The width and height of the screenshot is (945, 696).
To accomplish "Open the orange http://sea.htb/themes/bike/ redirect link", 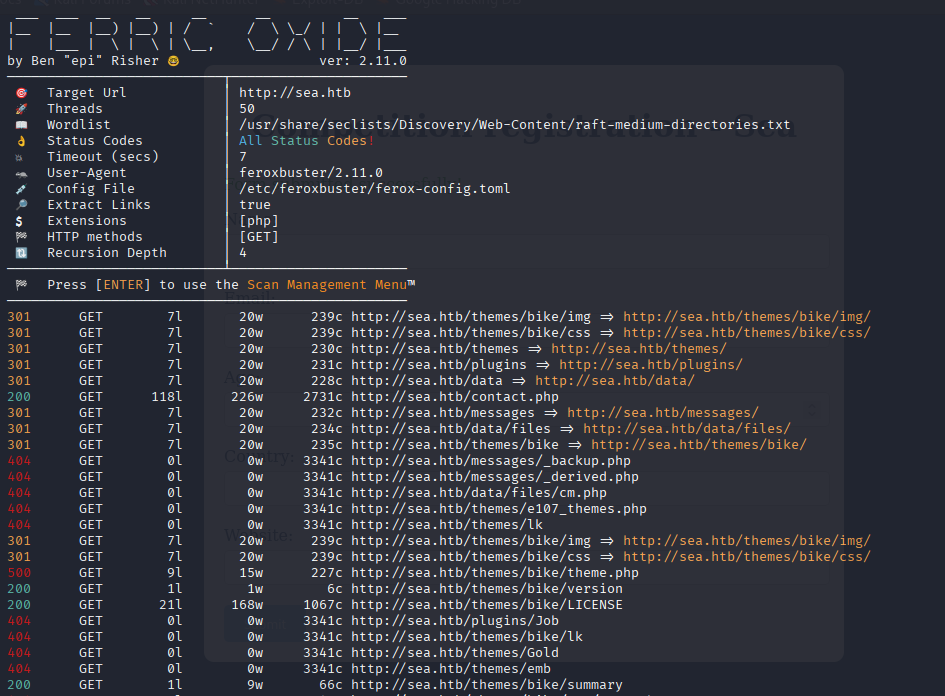I will point(699,445).
